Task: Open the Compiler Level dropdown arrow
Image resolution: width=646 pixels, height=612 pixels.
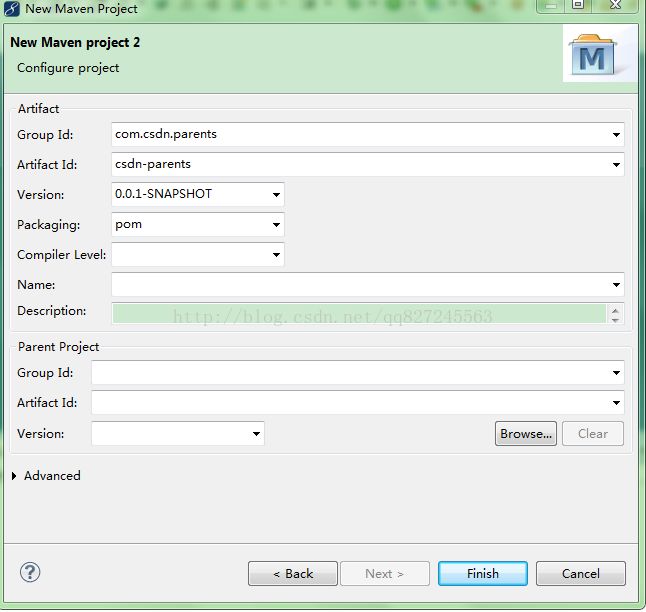Action: (276, 255)
